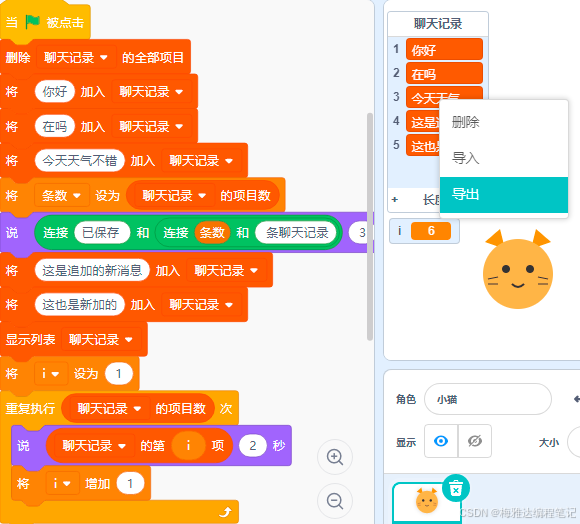Click the cat sprite on stage
Viewport: 580px width, 524px height.
point(517,269)
